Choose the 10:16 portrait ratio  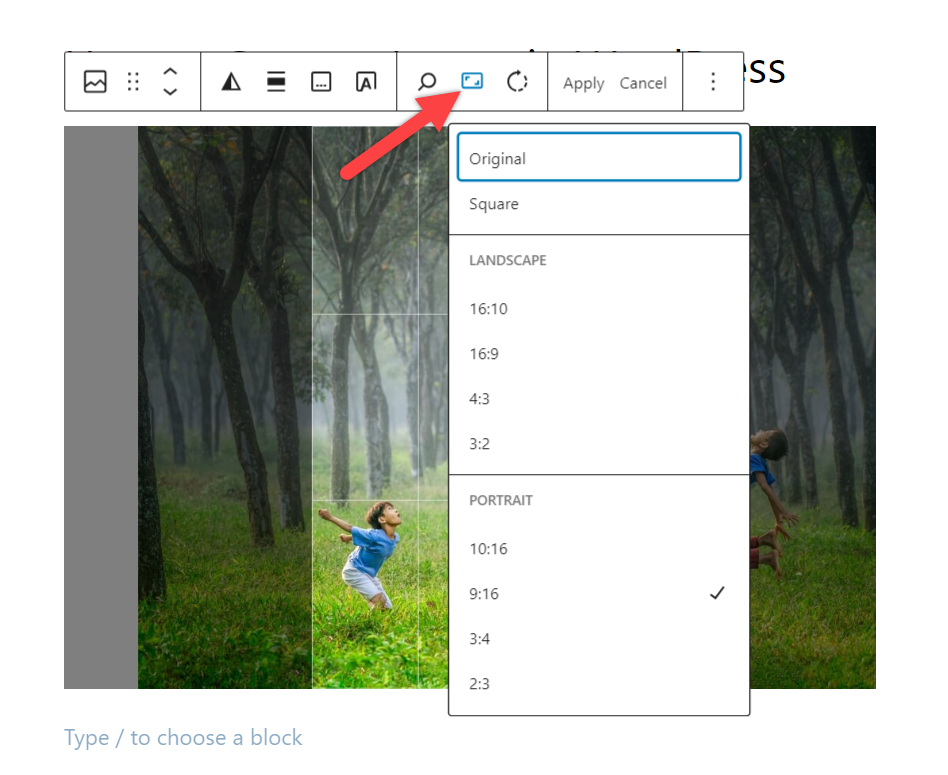coord(599,549)
